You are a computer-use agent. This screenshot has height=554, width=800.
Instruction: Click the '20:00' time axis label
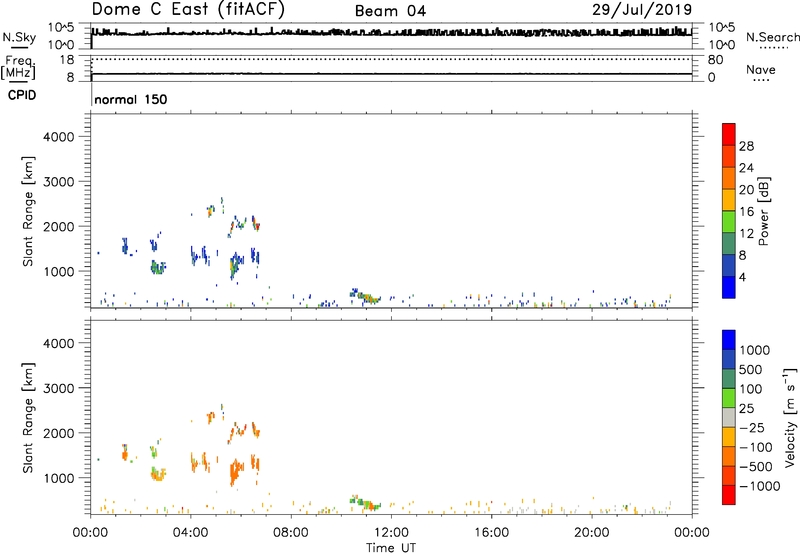[591, 533]
